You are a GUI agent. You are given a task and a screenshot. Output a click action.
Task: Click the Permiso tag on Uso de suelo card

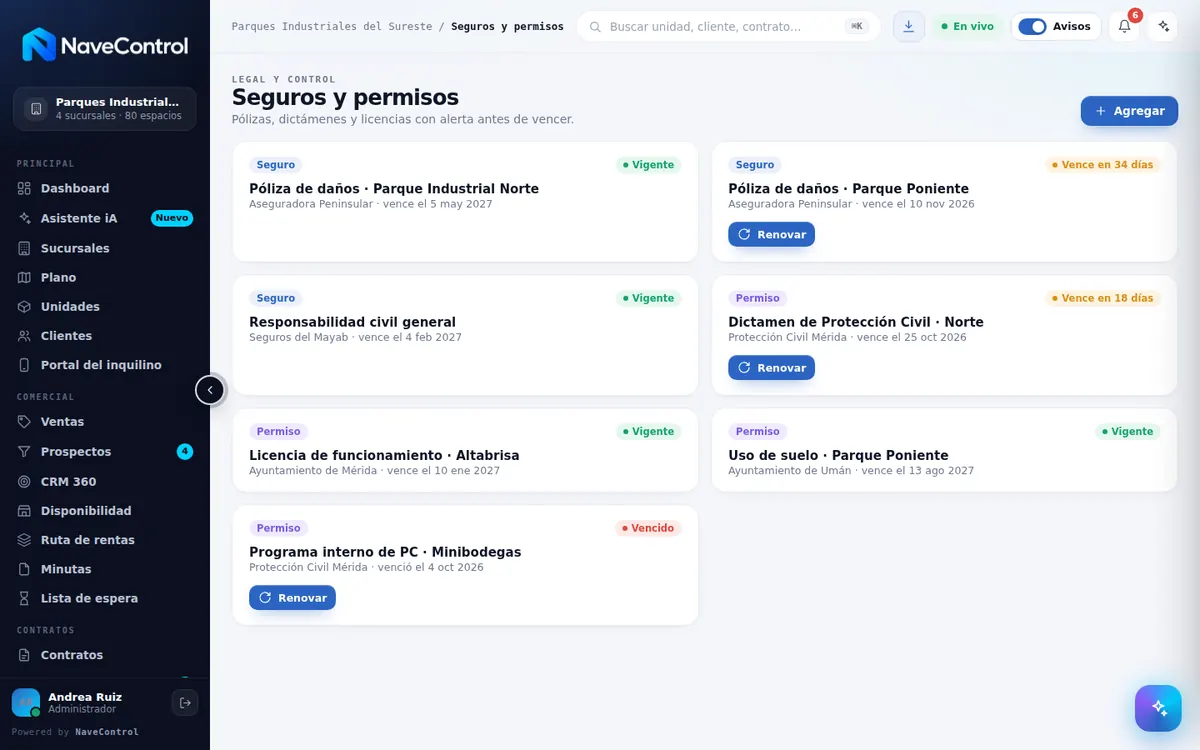(757, 432)
